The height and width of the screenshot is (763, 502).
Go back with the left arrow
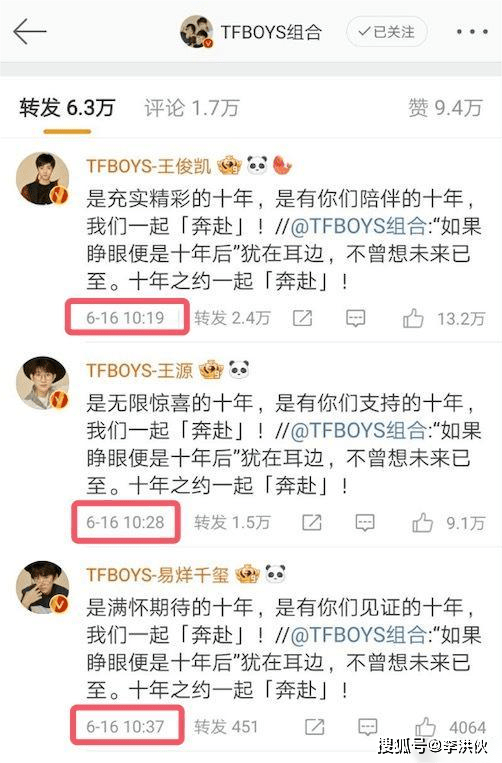coord(30,32)
